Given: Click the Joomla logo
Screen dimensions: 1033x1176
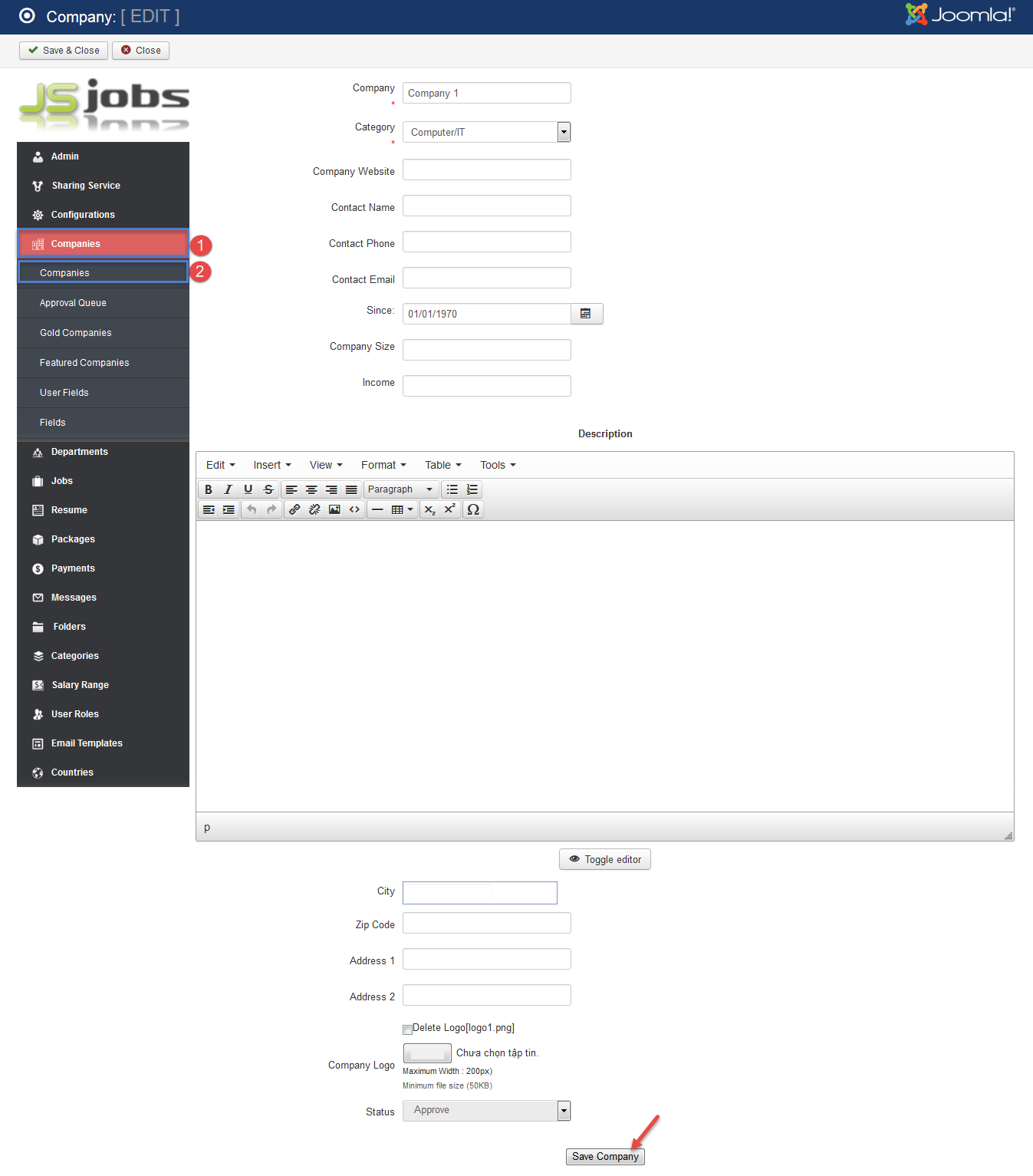Looking at the screenshot, I should point(960,15).
